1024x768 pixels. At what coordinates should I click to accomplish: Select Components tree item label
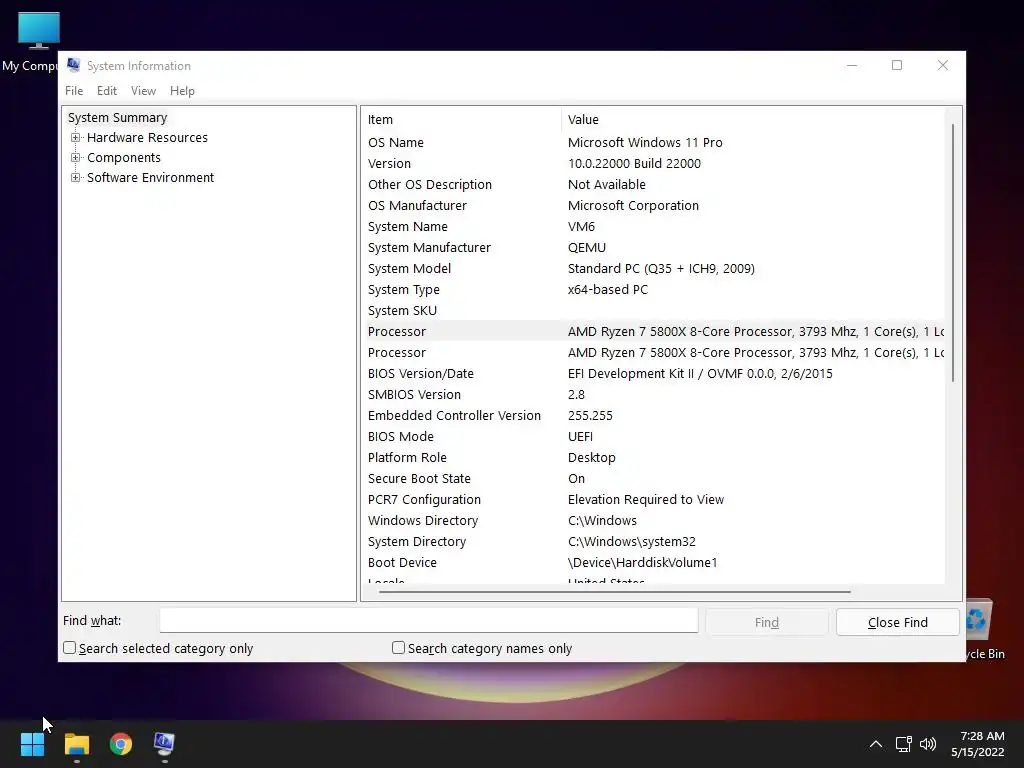[x=123, y=158]
